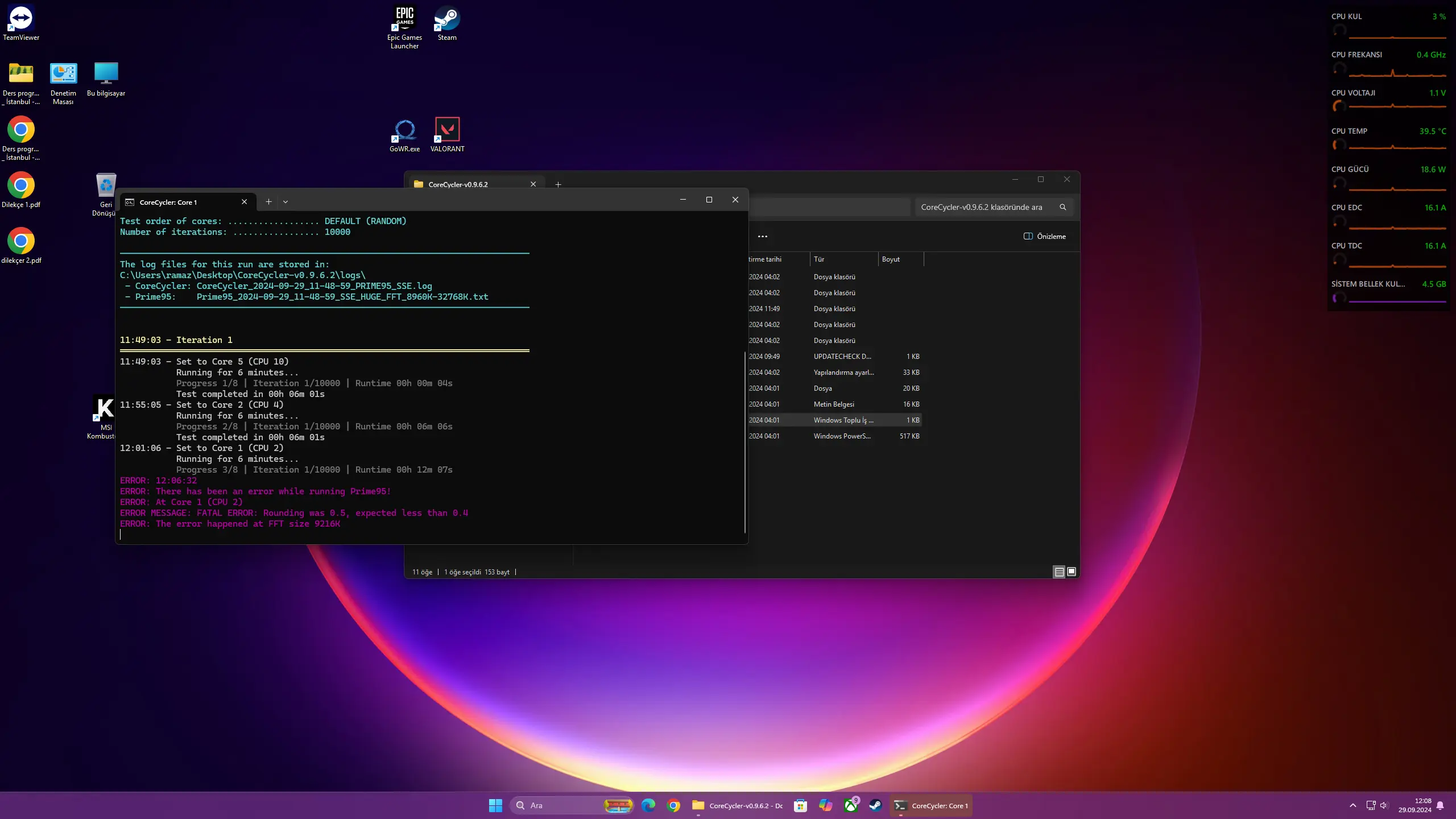
Task: Open the VALORANT desktop shortcut
Action: [x=448, y=135]
